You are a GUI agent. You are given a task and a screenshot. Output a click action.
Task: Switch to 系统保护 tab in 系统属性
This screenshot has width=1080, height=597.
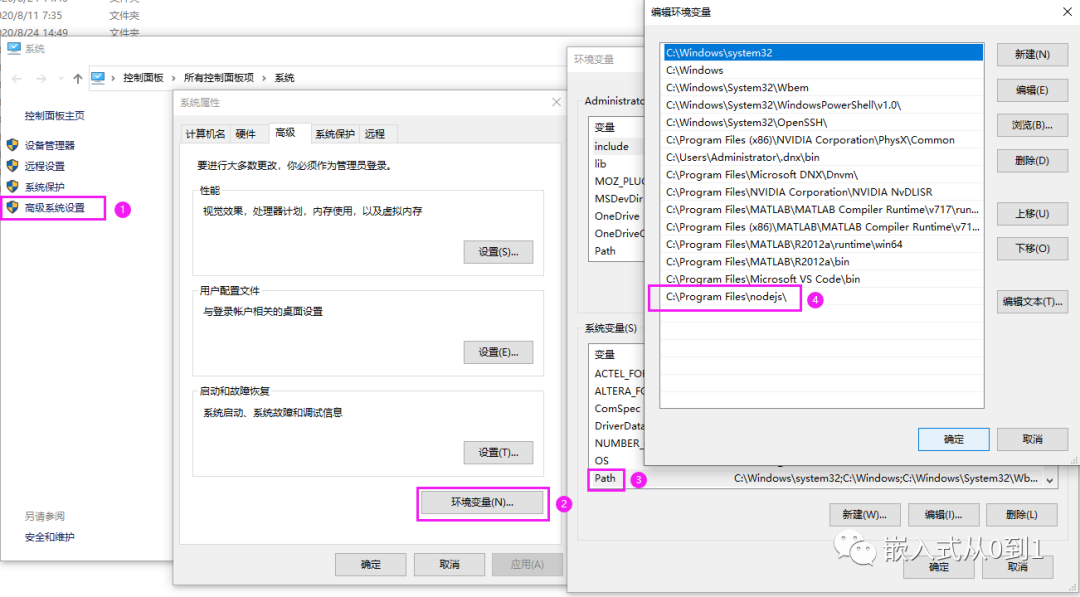335,134
